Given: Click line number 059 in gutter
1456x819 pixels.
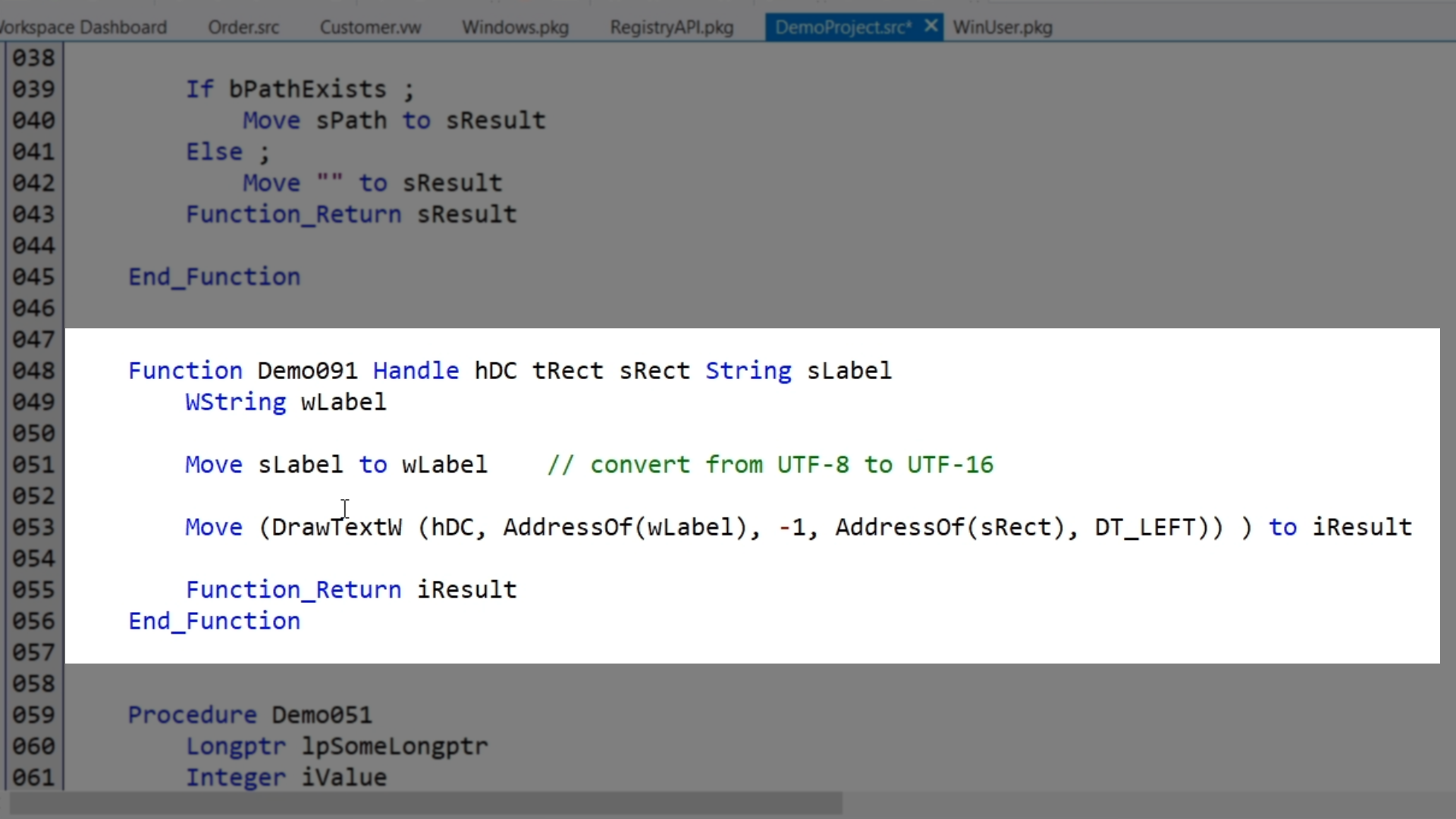Looking at the screenshot, I should [33, 714].
